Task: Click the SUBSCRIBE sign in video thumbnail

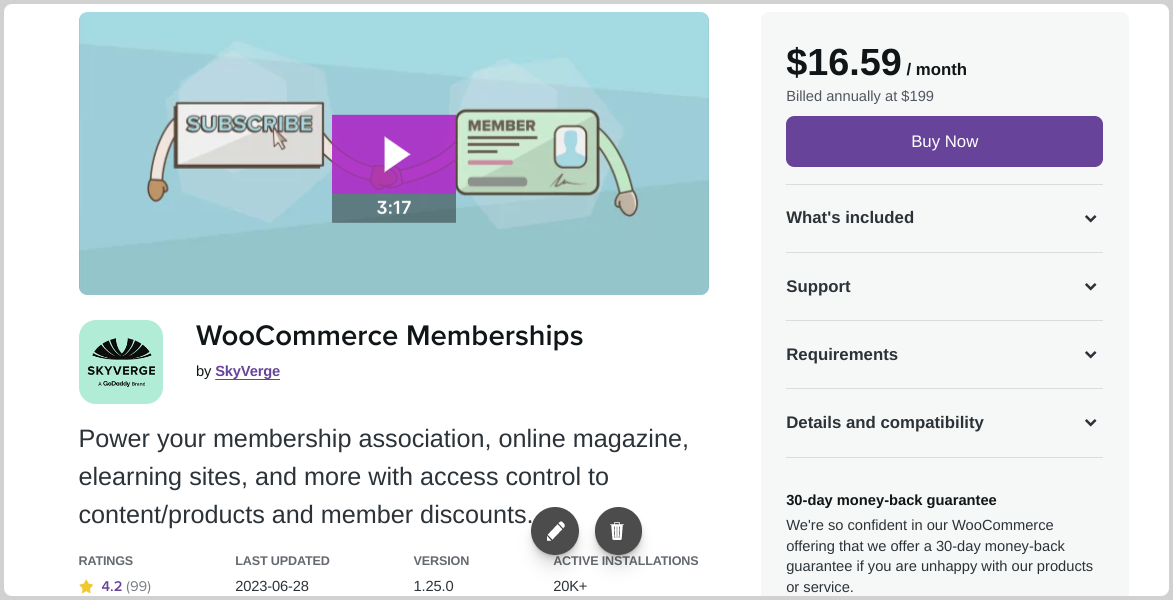Action: click(249, 135)
